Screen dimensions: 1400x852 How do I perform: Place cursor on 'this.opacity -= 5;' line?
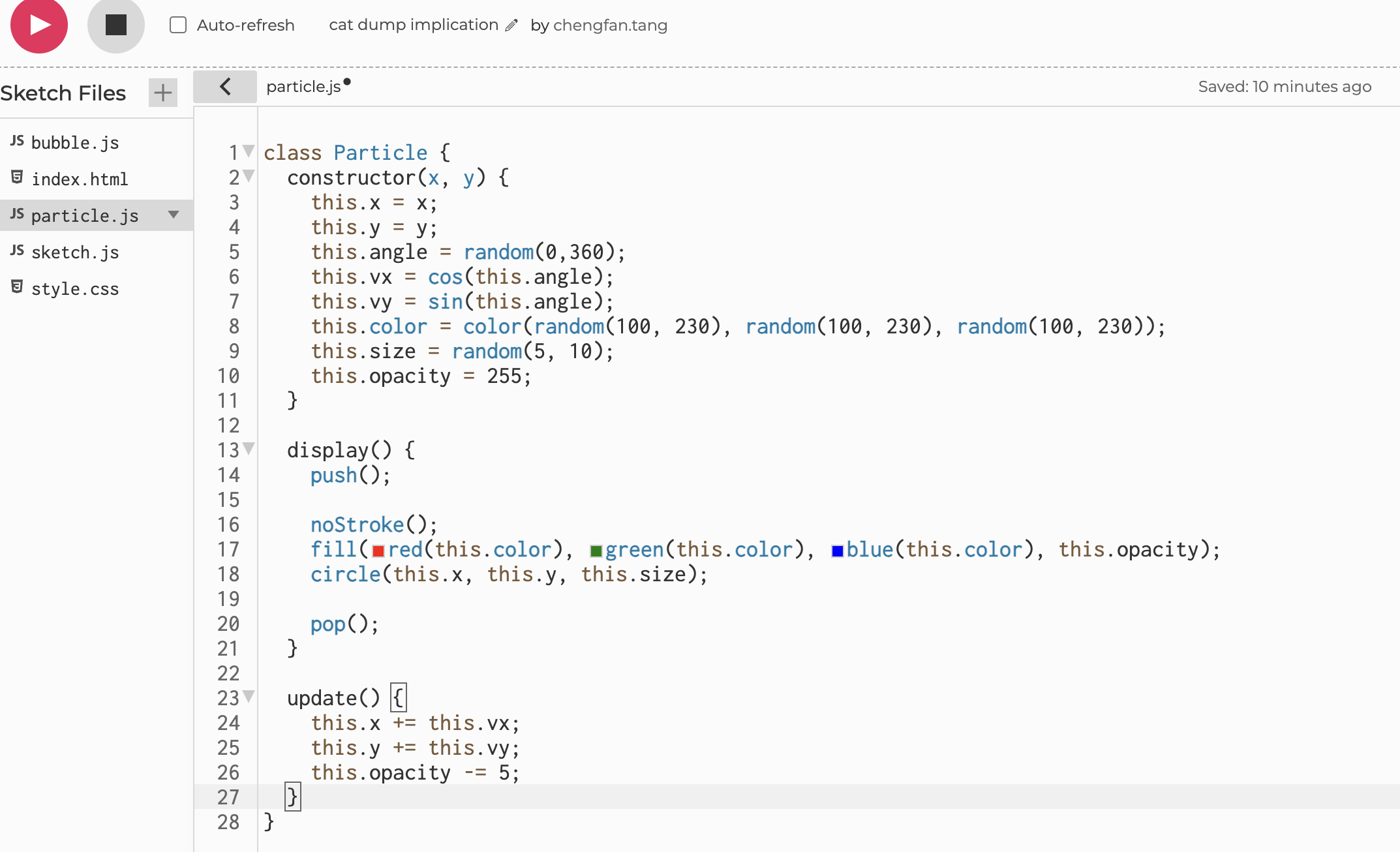(x=415, y=773)
